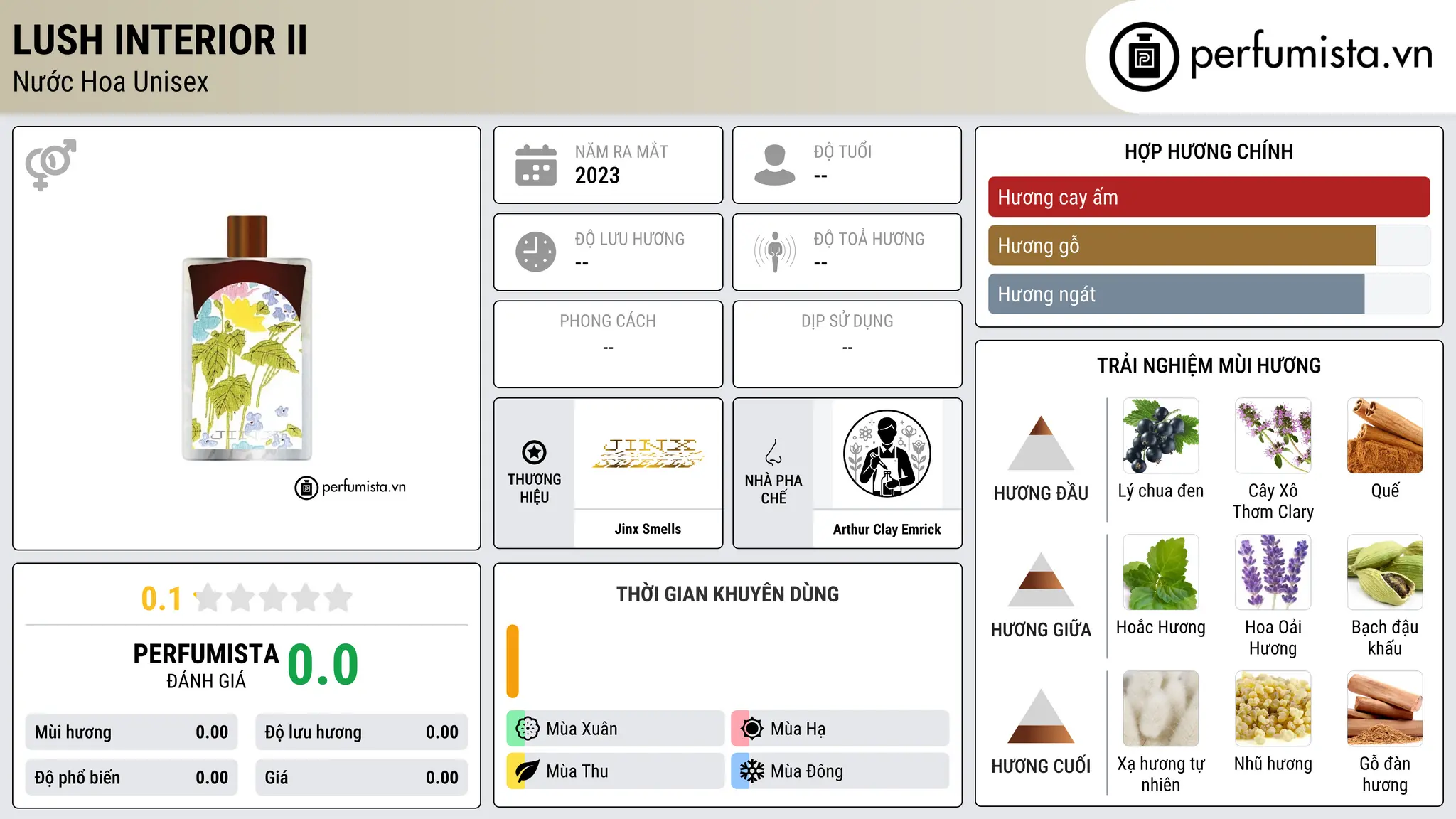Click the Độ lưu hương score row
This screenshot has height=819, width=1456.
point(362,732)
